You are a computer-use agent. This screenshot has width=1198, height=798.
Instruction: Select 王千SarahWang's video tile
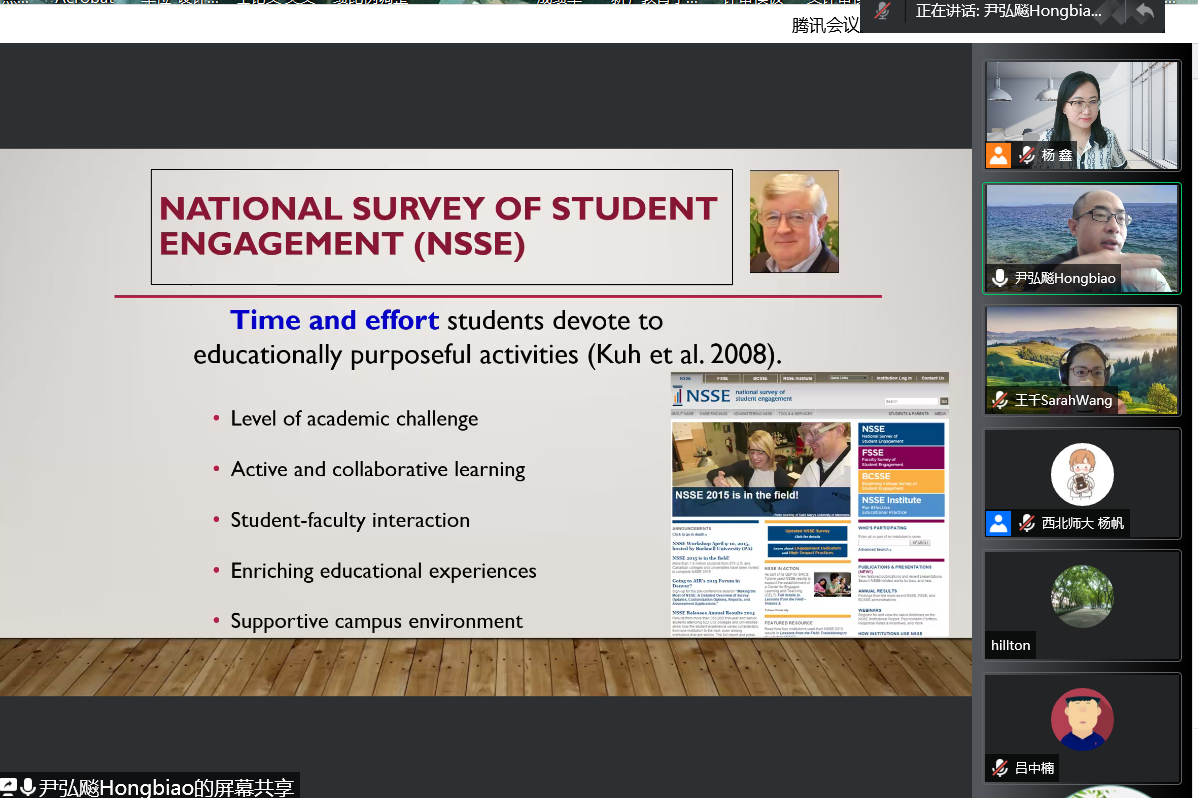(x=1082, y=355)
